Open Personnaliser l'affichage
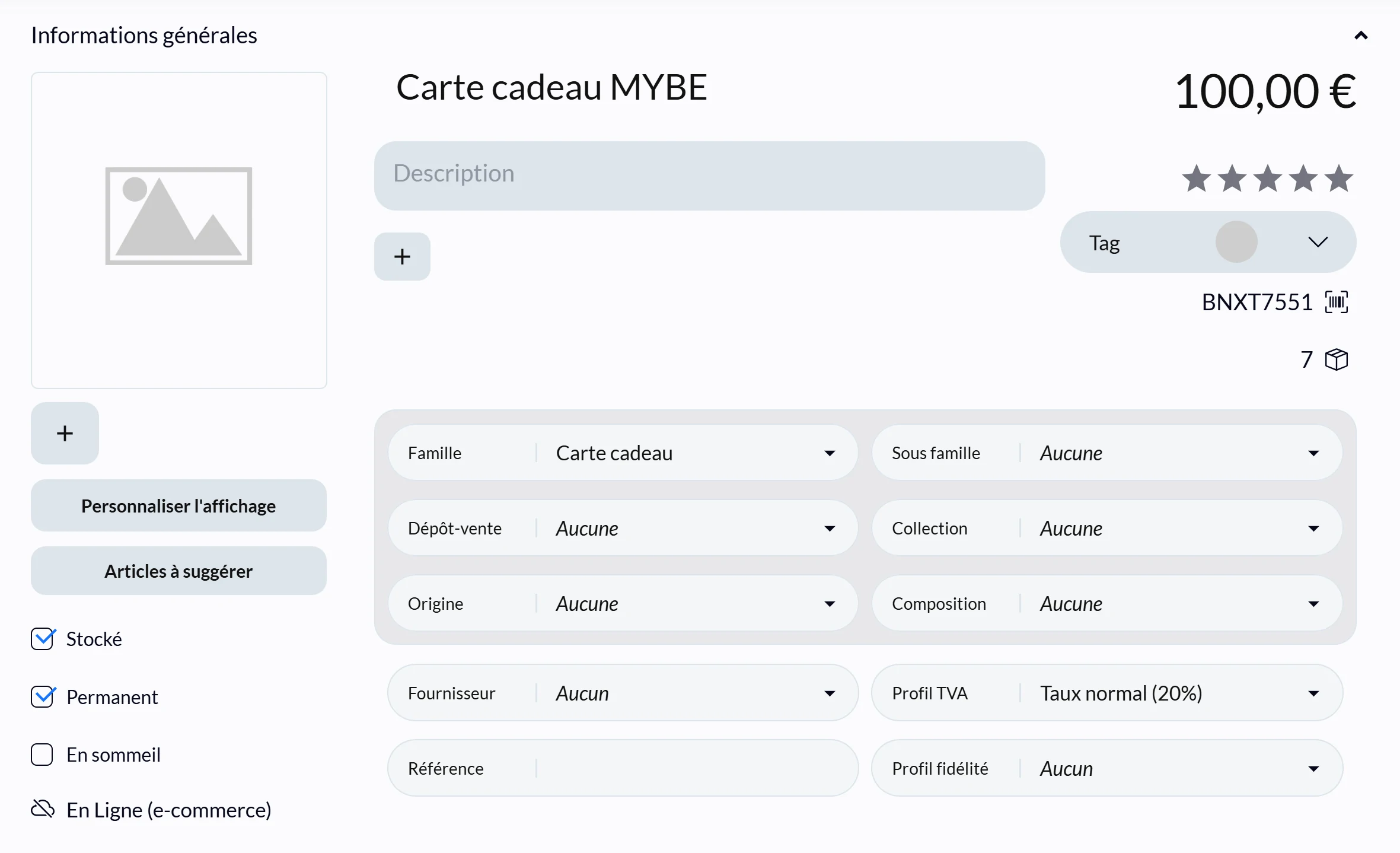This screenshot has width=1400, height=853. pos(178,505)
